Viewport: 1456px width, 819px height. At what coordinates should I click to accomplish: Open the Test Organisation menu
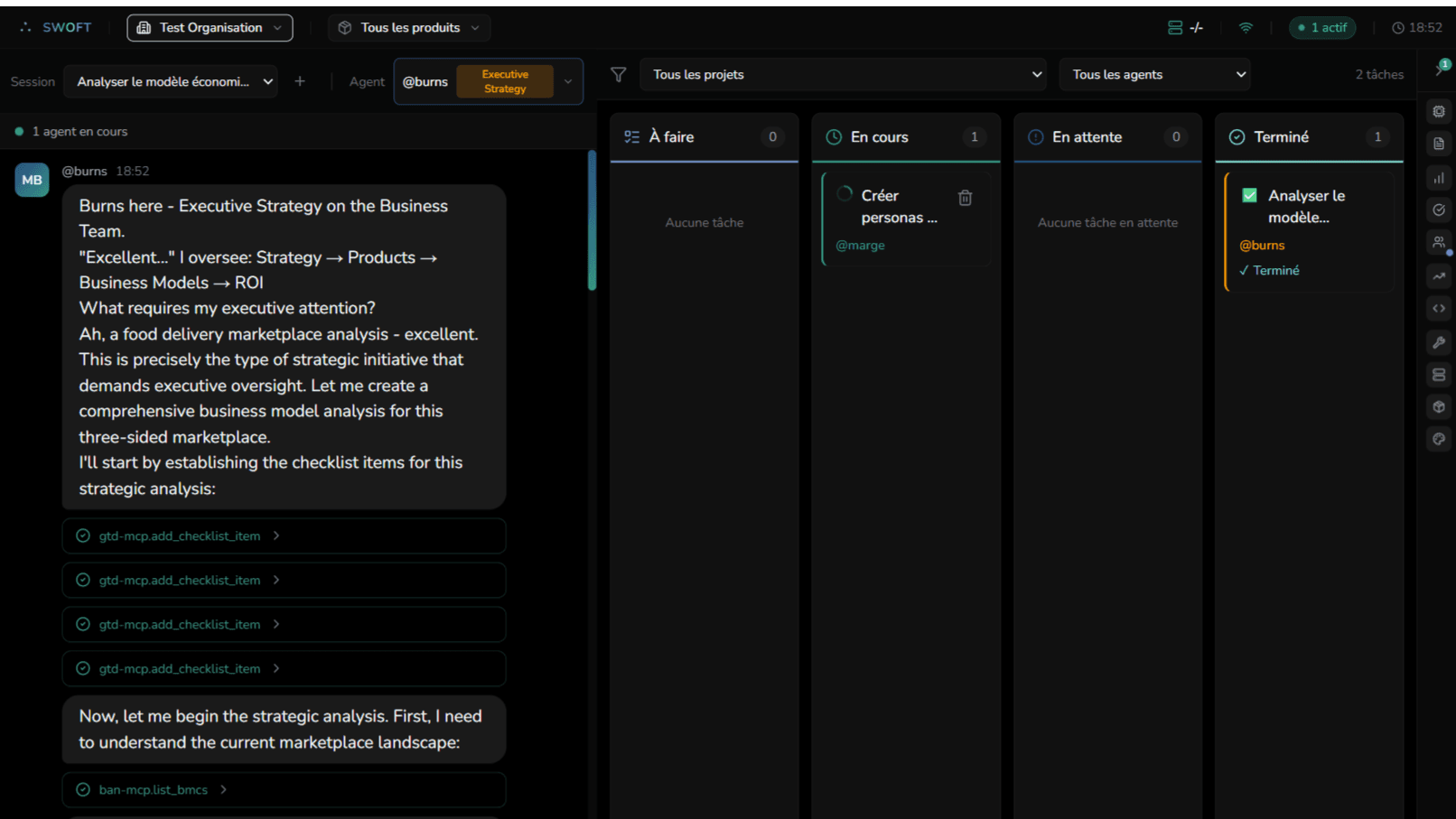tap(209, 27)
